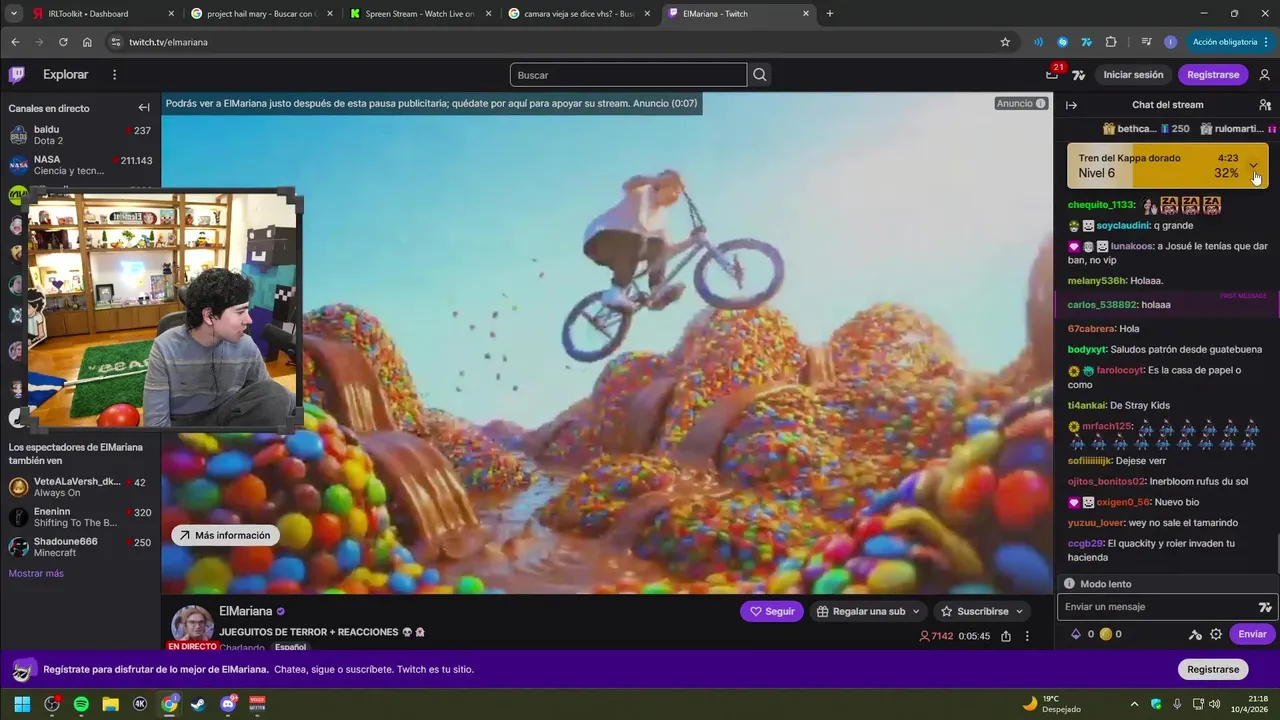1280x720 pixels.
Task: Click the bits diamond icon under chat
Action: pyautogui.click(x=1076, y=634)
